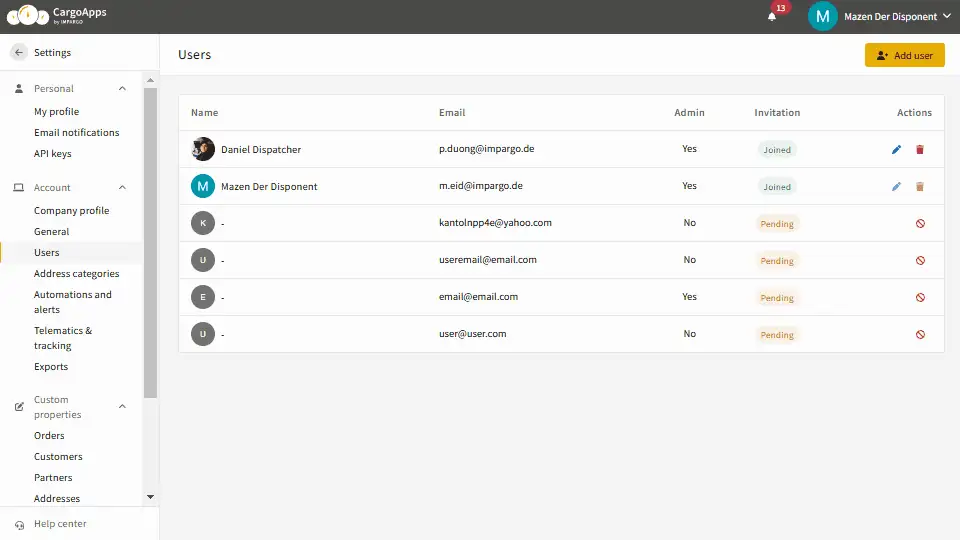Click the Mazen Der Disponent header name
This screenshot has height=540, width=960.
[890, 17]
